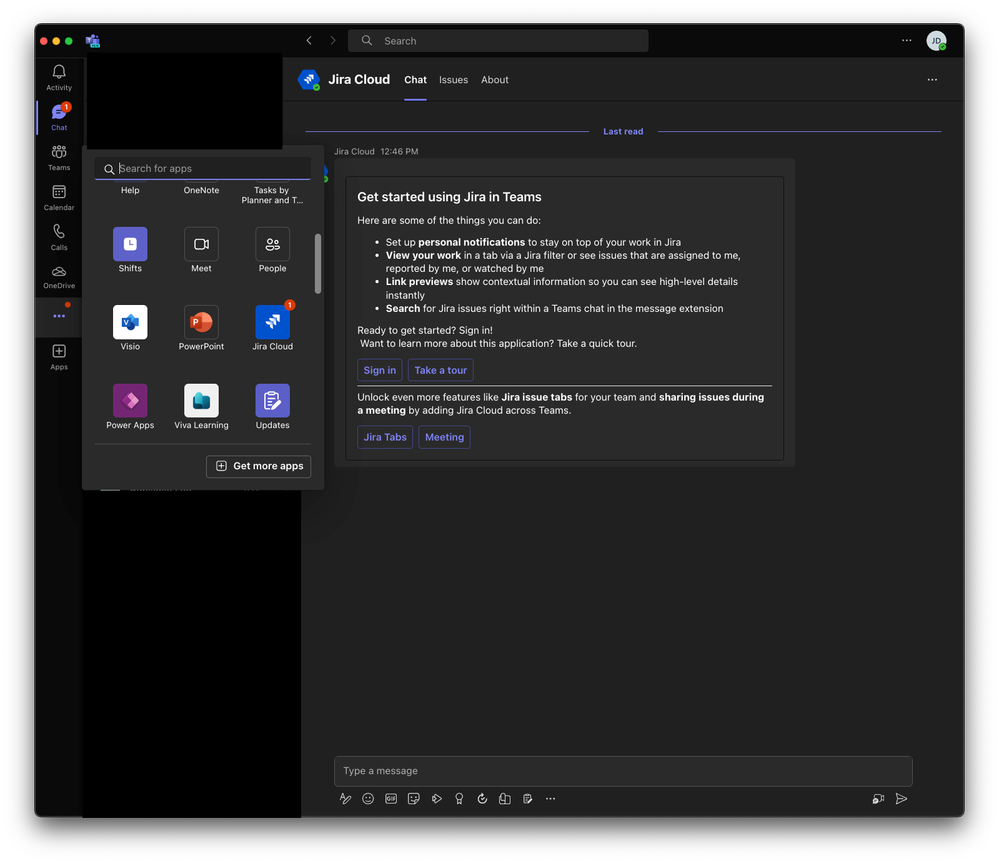999x863 pixels.
Task: Click Get more apps button
Action: 258,466
